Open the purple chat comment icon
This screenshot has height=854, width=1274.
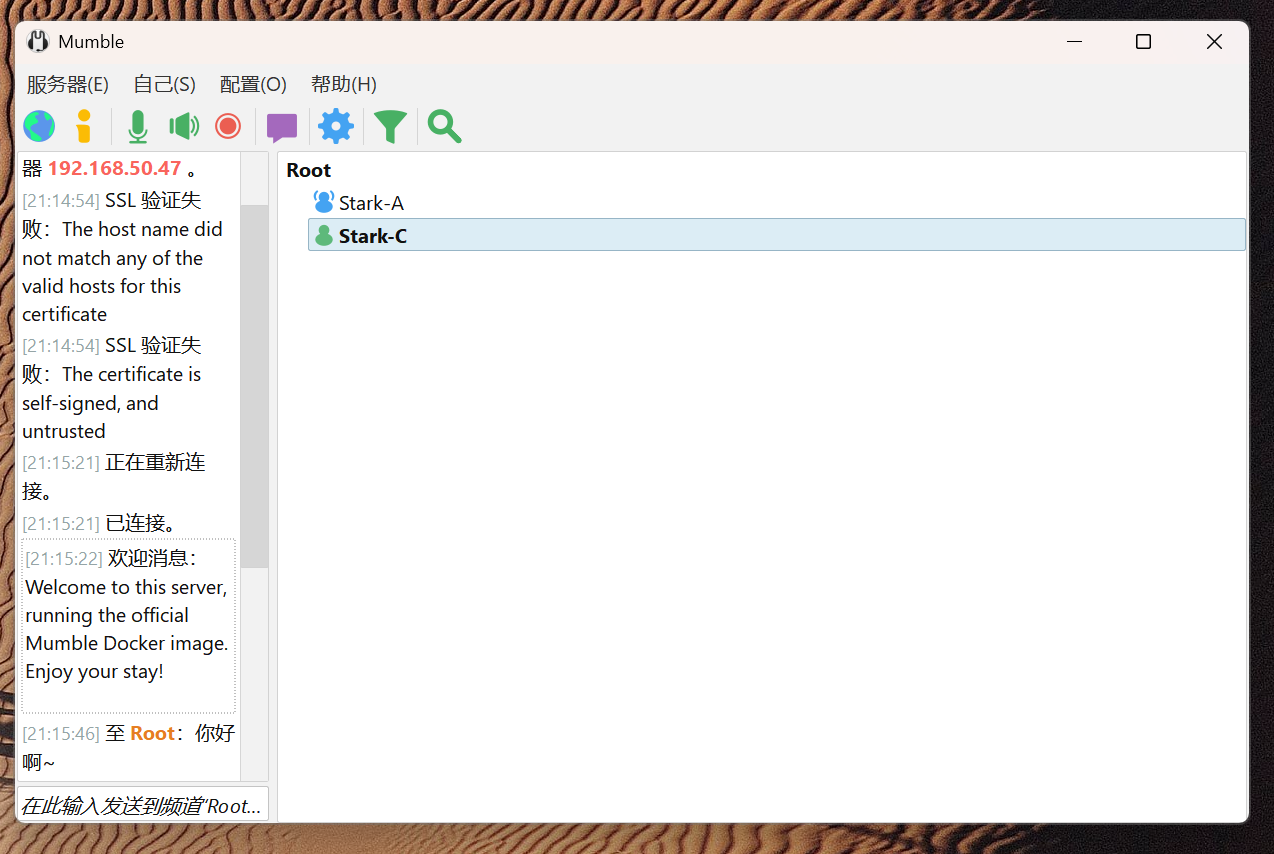click(x=282, y=127)
